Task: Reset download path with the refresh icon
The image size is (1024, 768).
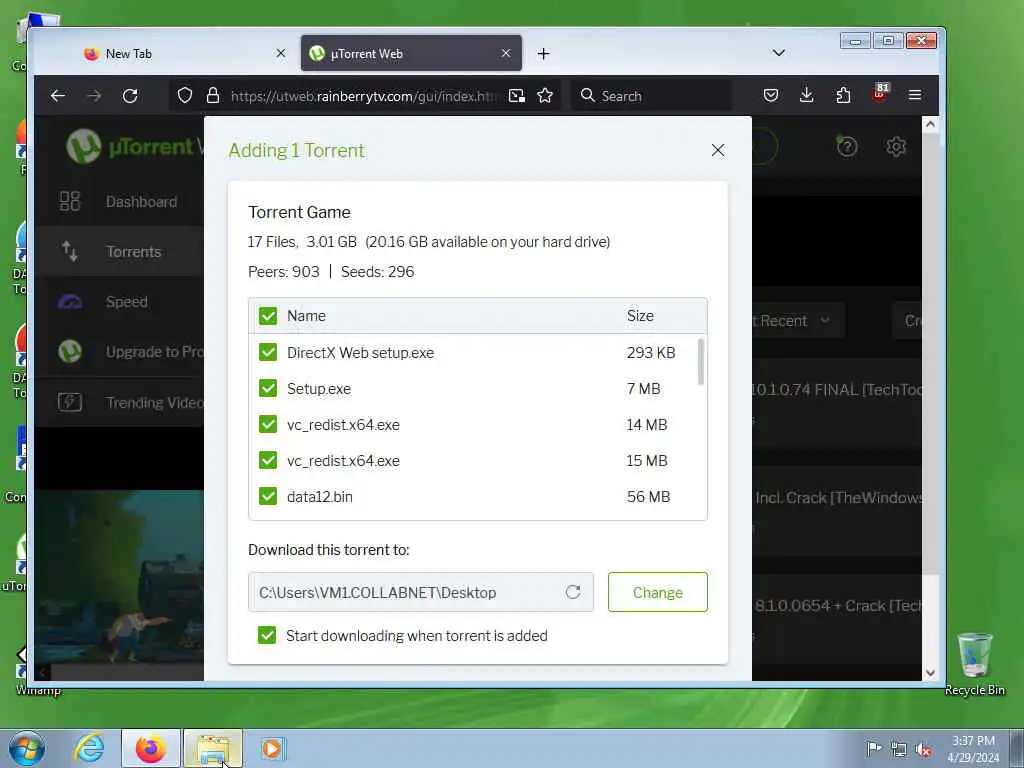Action: [573, 592]
